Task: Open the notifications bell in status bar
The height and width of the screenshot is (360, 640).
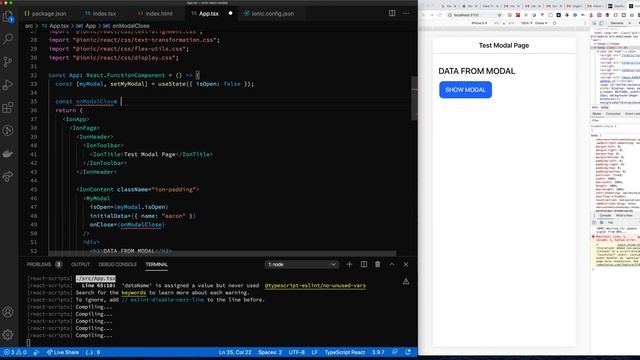Action: [408, 352]
